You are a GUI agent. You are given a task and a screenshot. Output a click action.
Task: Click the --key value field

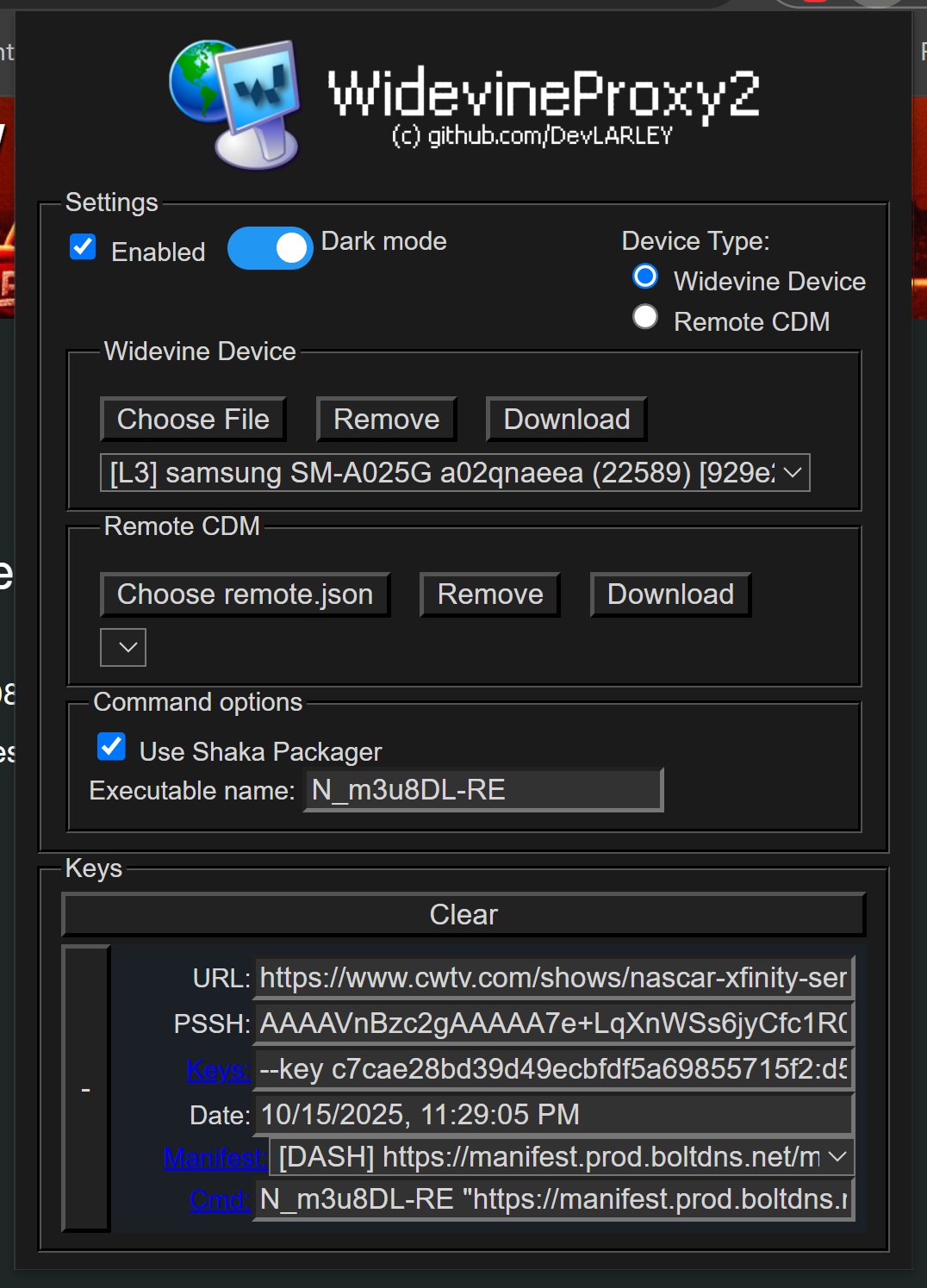(x=555, y=1069)
